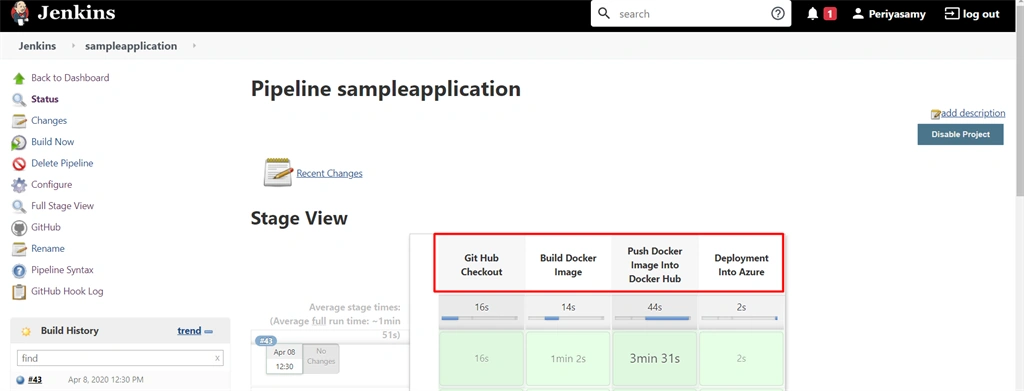Screen dimensions: 1024x391
Task: Click the Git Hub Checkout 16s stage cell
Action: tap(481, 358)
